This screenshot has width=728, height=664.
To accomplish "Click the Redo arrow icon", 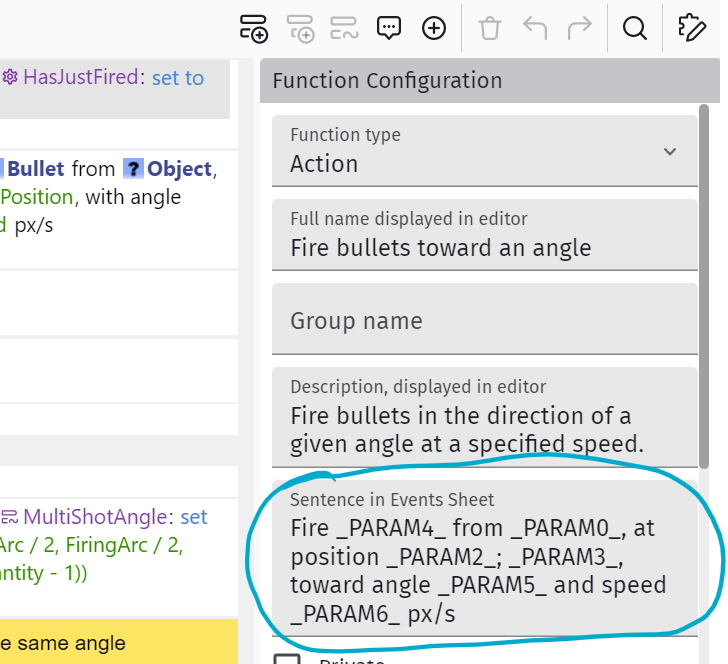I will 580,28.
